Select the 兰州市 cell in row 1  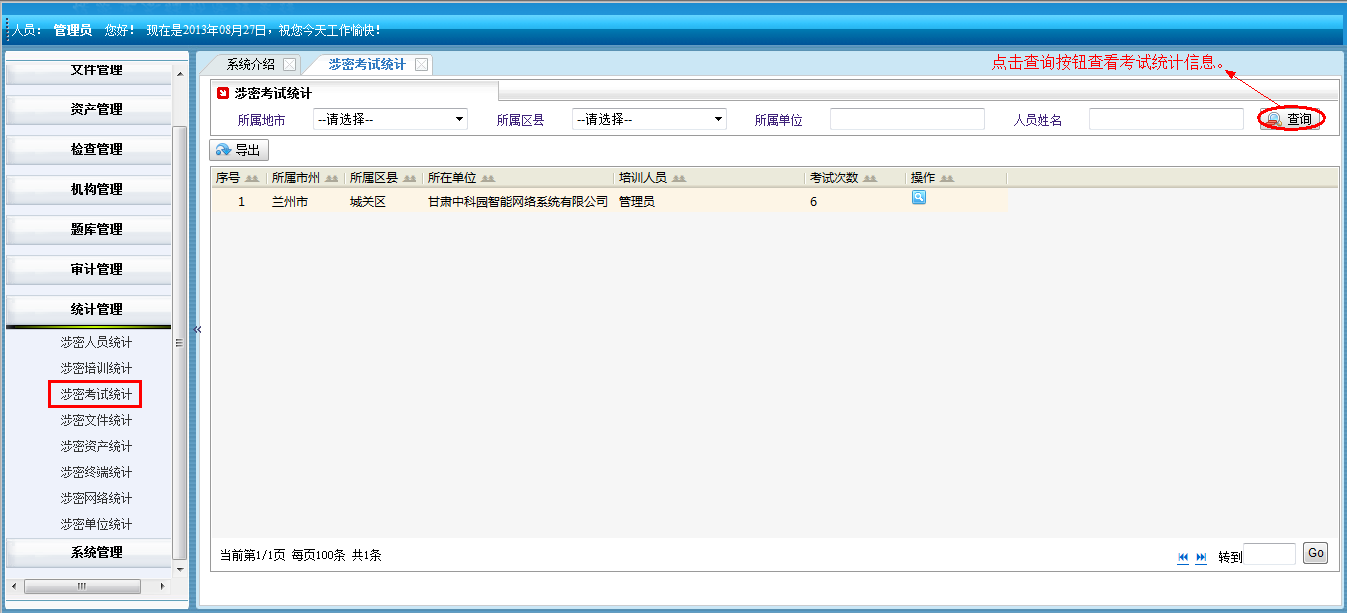(290, 201)
